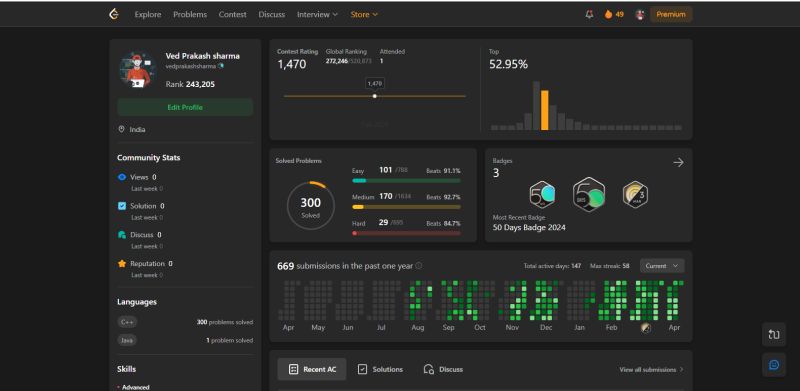Screen dimensions: 800x391
Task: Click the Premium button
Action: 670,14
